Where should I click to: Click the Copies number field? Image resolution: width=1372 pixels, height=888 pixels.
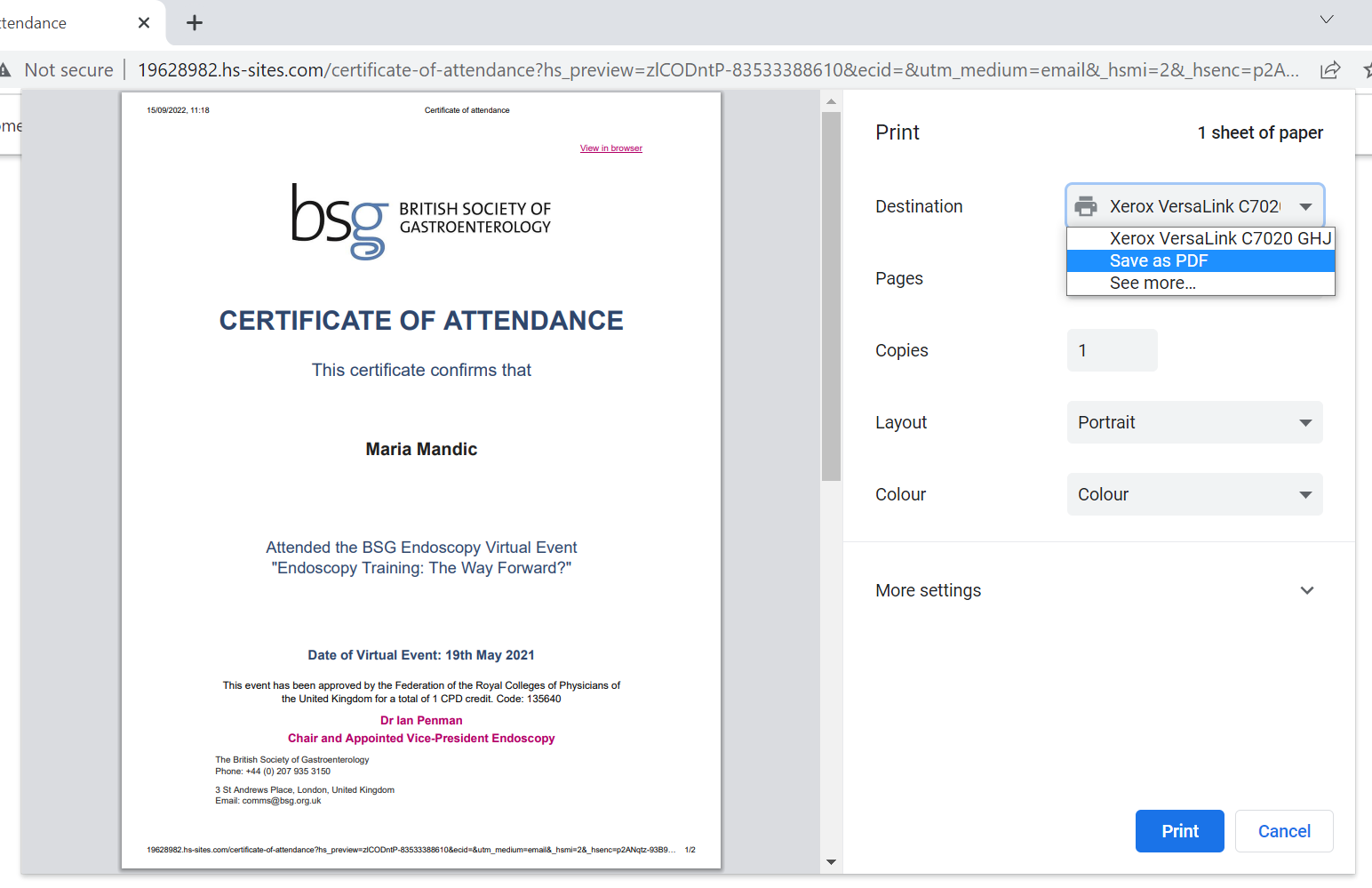click(1112, 350)
